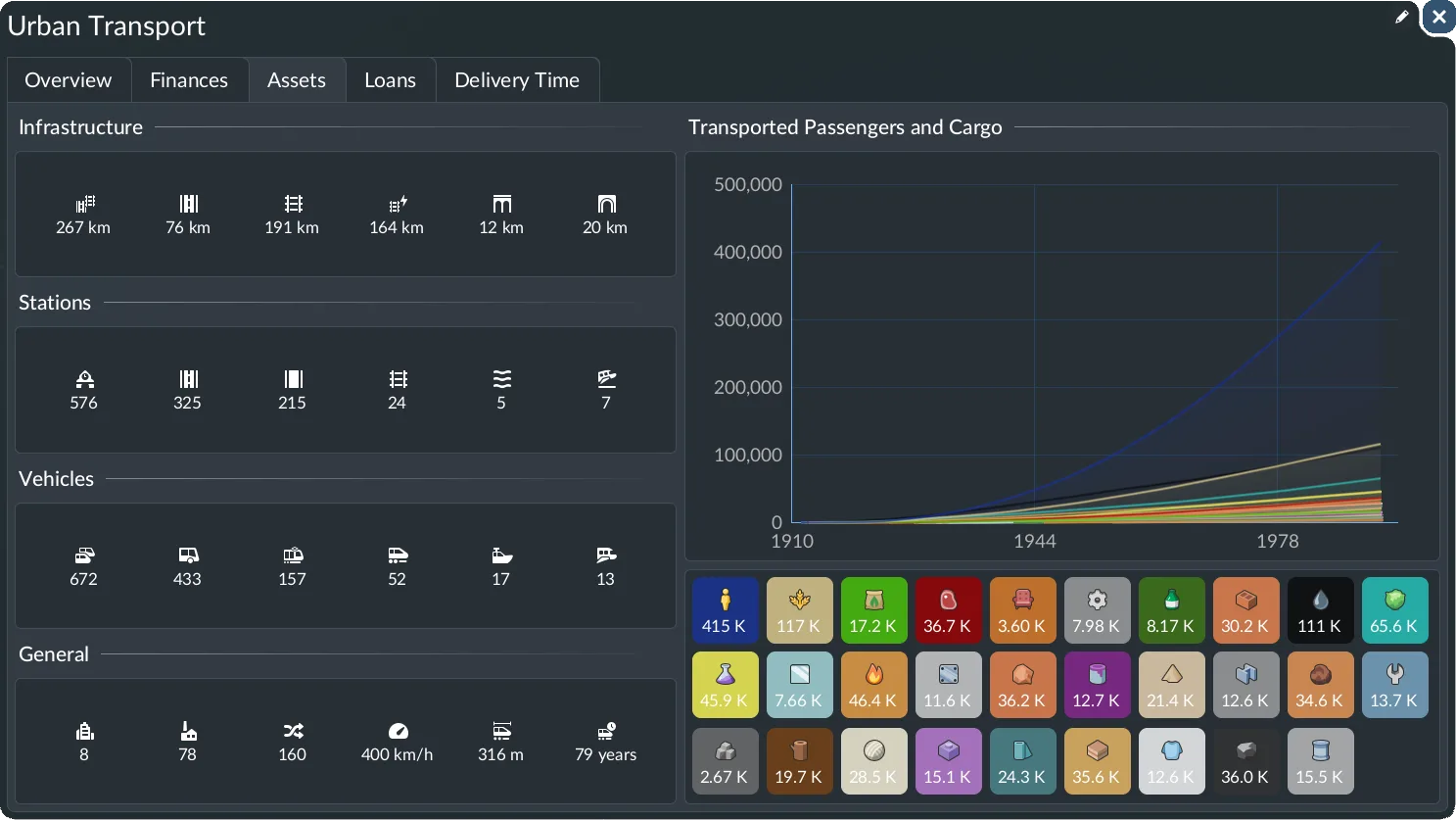Click the infrastructure icon above 267 km
Image resolution: width=1456 pixels, height=820 pixels.
click(x=84, y=204)
